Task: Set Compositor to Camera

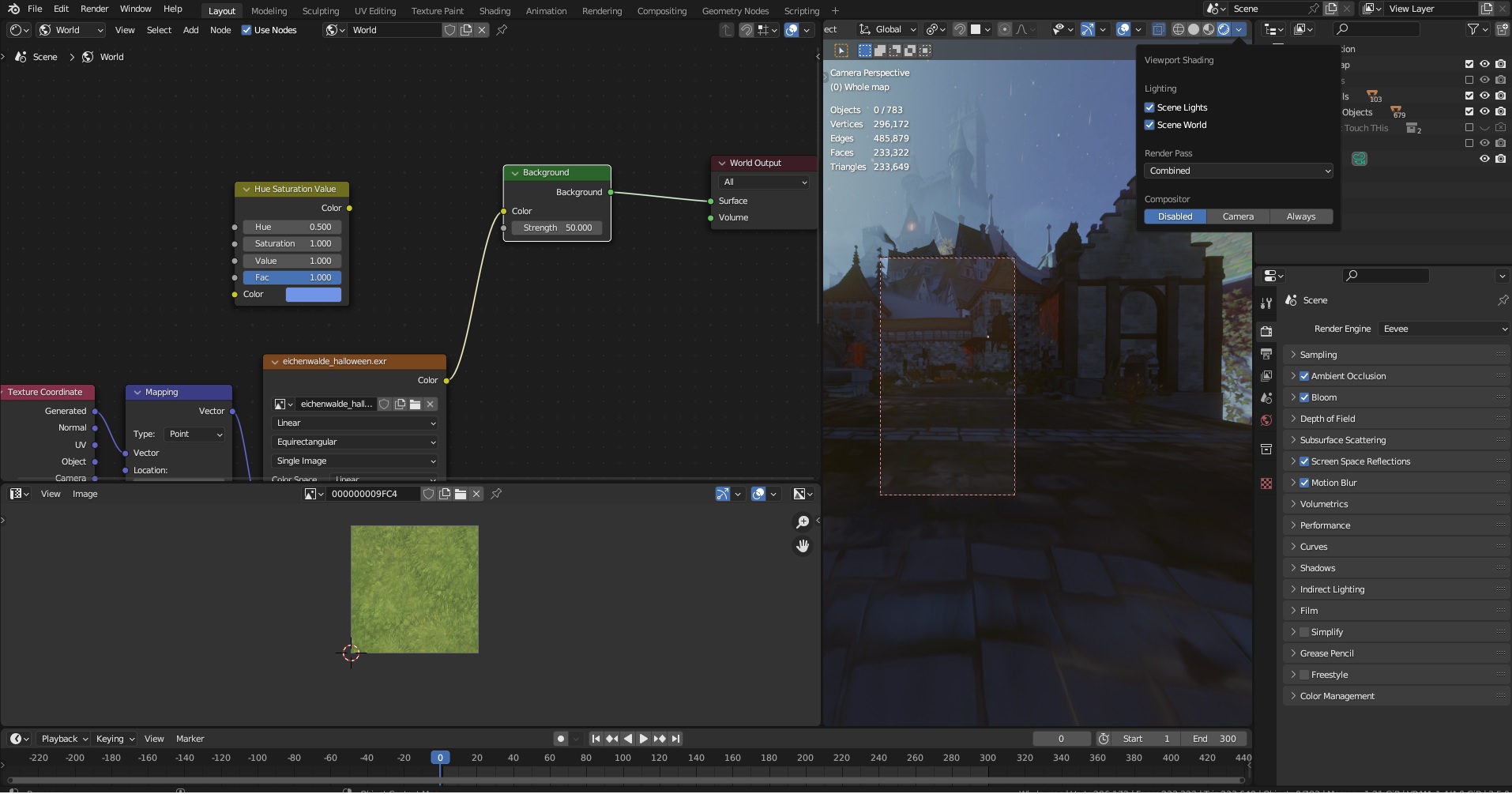Action: (x=1238, y=216)
